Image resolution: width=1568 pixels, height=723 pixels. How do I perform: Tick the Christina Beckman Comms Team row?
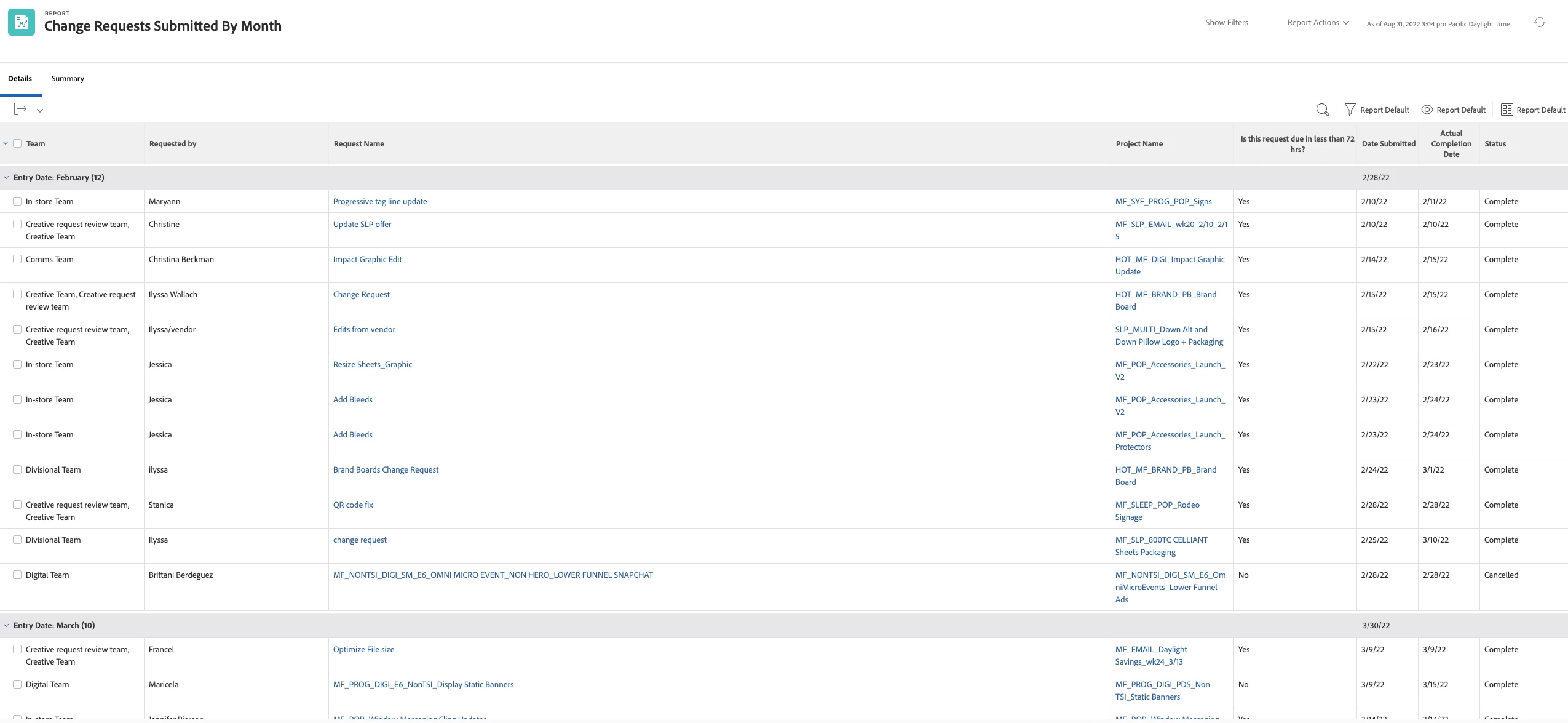(17, 259)
